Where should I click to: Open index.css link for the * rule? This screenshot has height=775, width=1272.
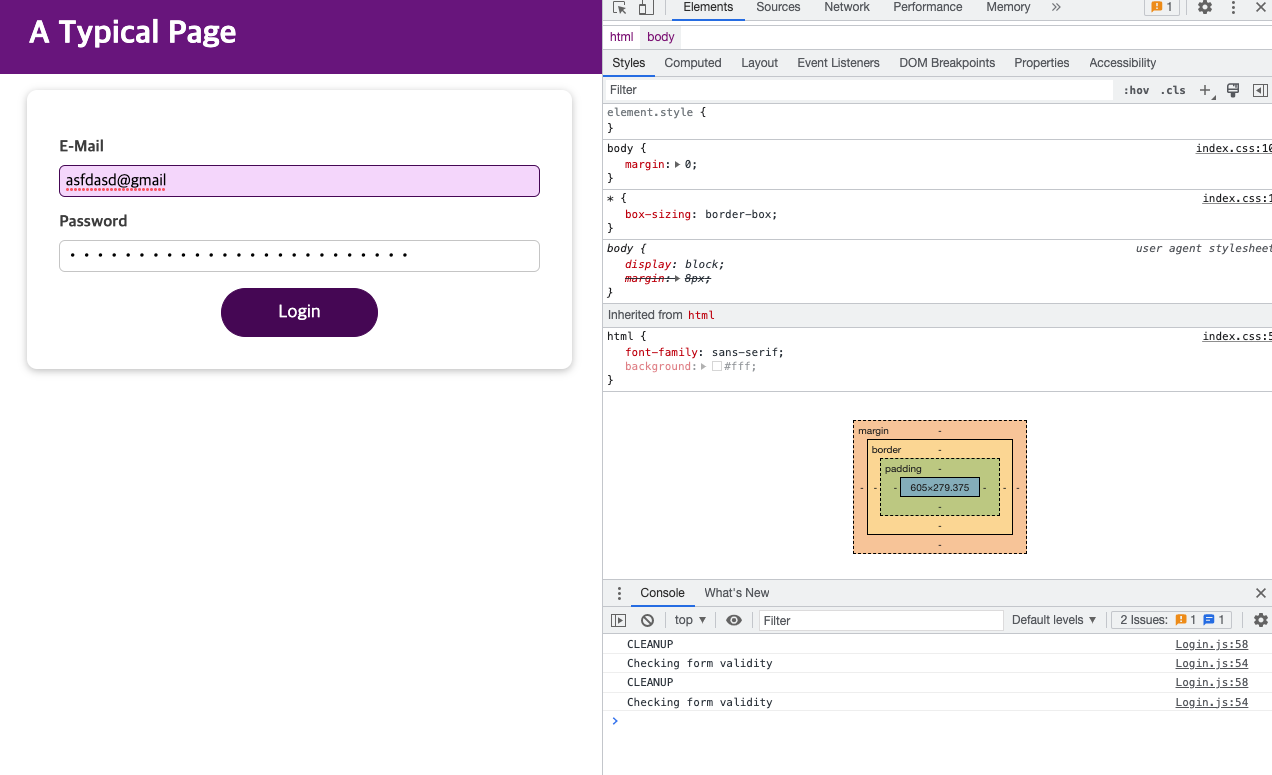point(1237,199)
